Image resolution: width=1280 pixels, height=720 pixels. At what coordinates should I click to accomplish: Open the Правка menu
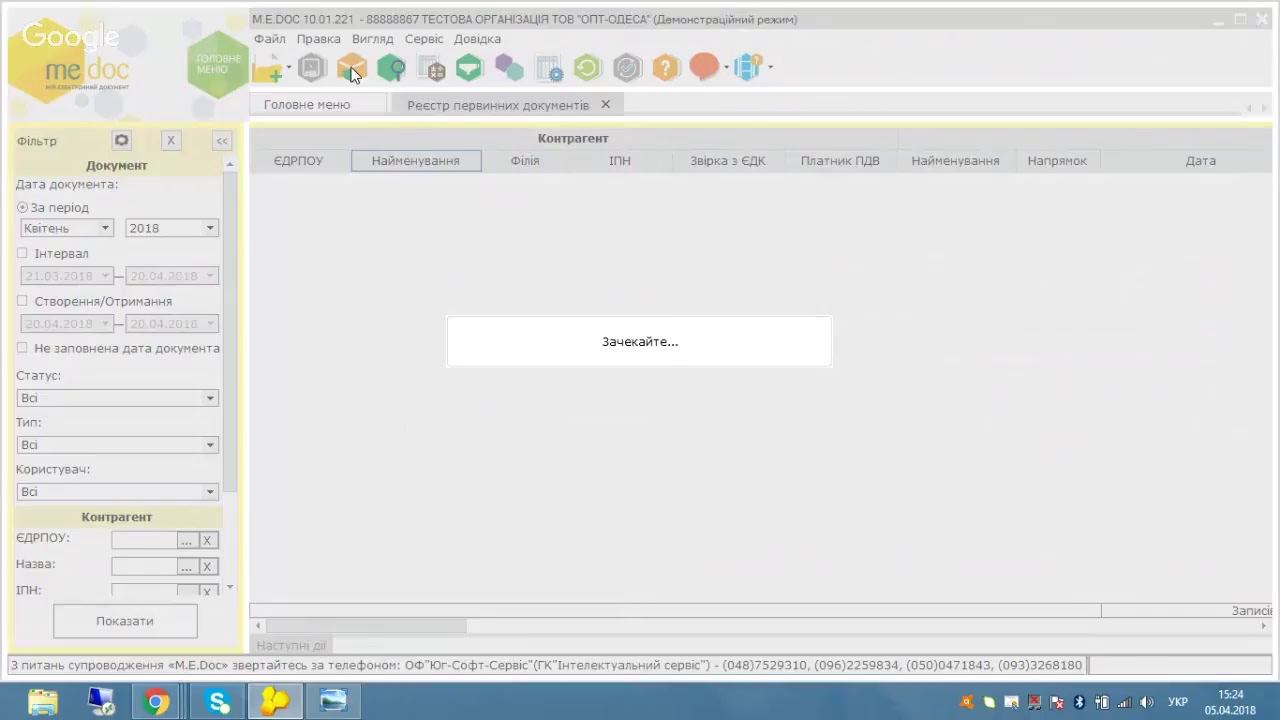318,39
